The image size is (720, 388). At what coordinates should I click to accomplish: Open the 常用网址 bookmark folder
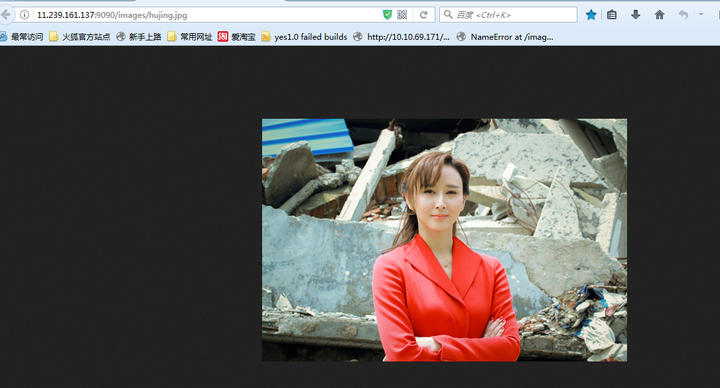(x=190, y=37)
